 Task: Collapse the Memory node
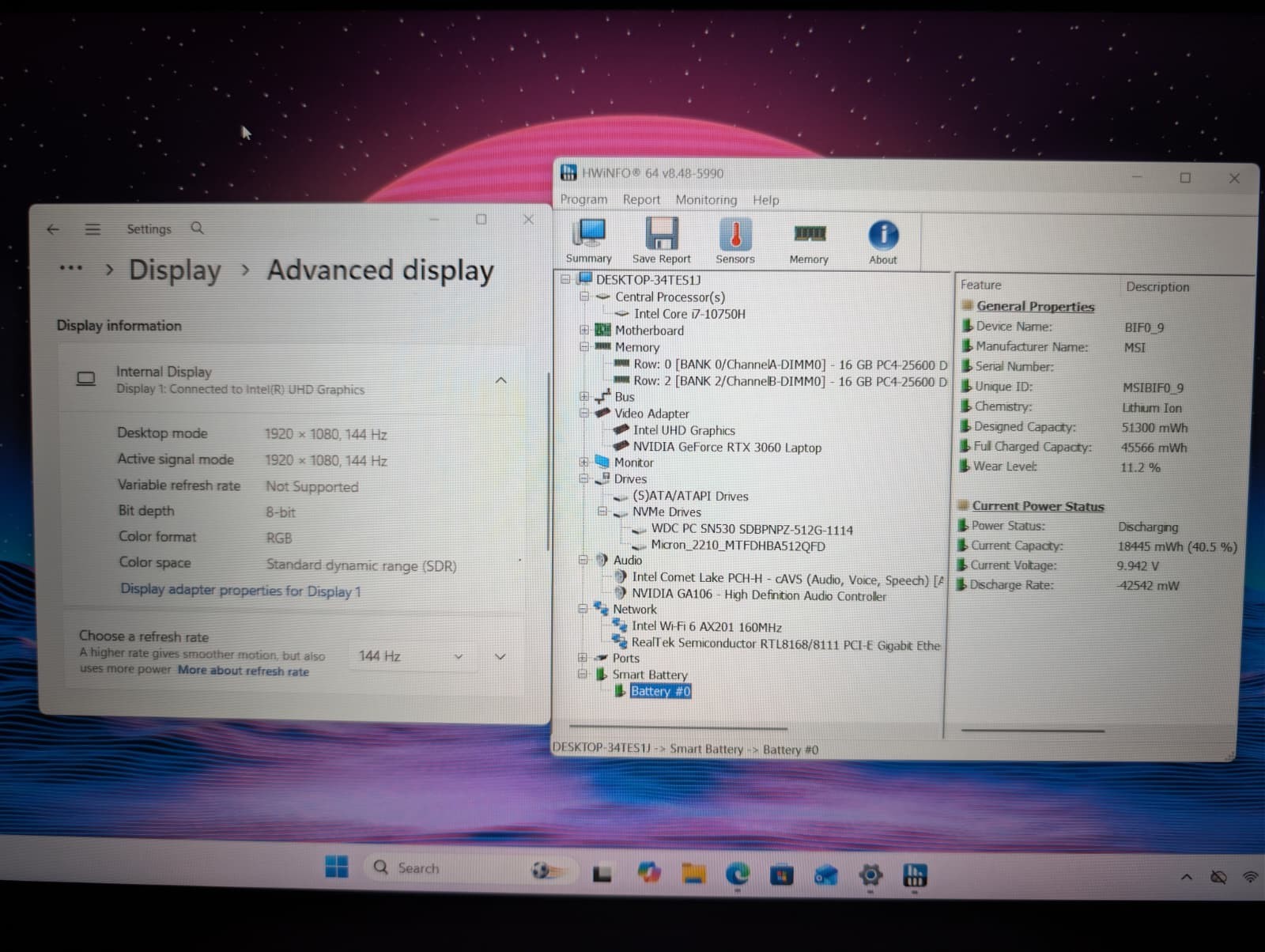pyautogui.click(x=584, y=346)
